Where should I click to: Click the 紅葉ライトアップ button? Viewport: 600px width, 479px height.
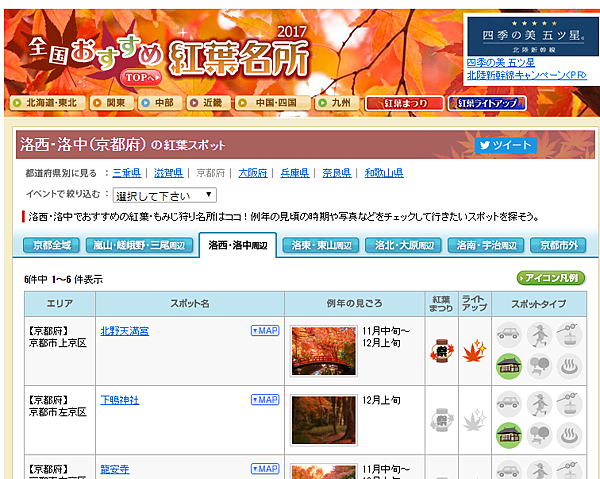pyautogui.click(x=487, y=103)
